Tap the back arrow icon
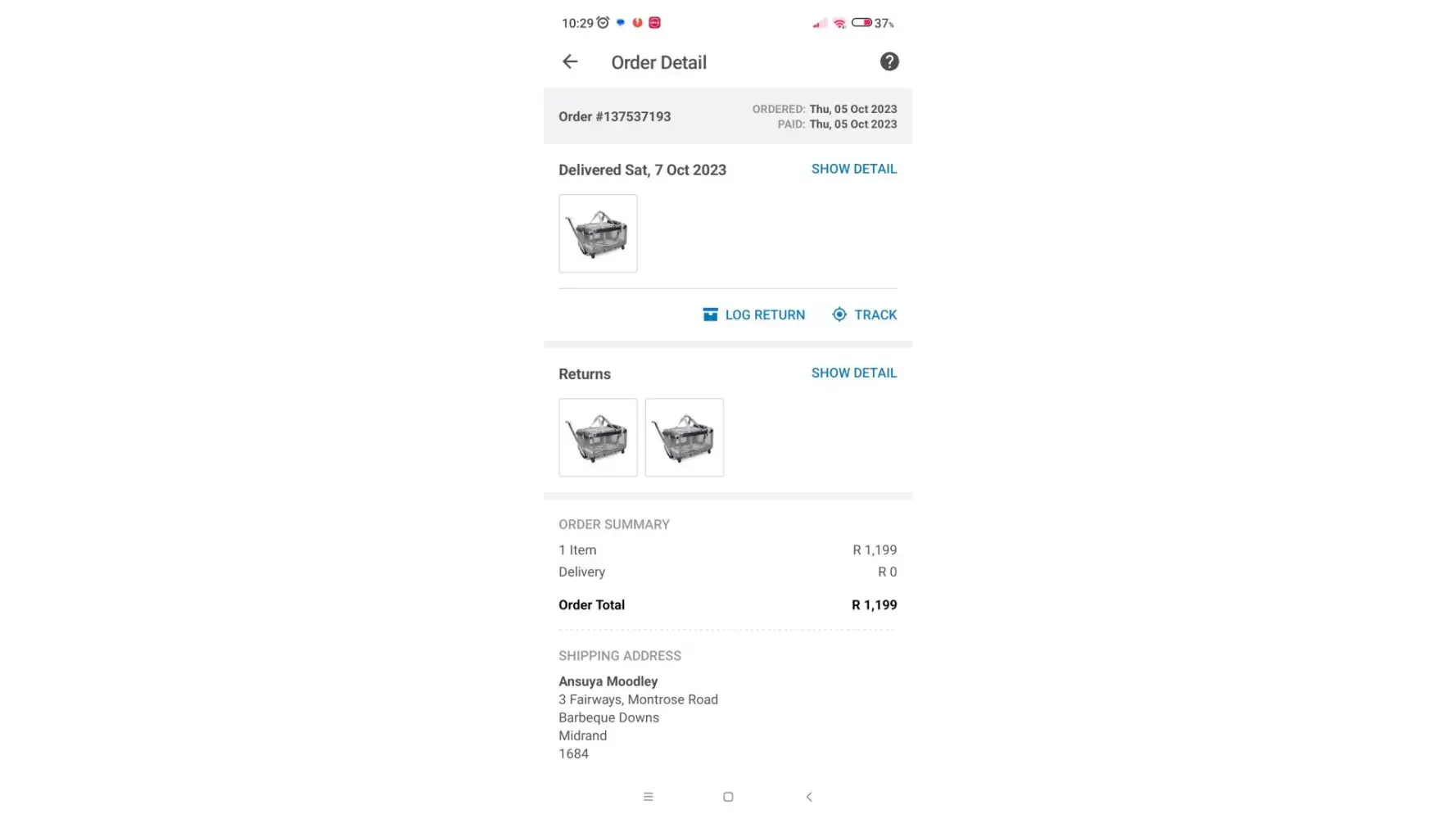The width and height of the screenshot is (1456, 819). (x=570, y=62)
